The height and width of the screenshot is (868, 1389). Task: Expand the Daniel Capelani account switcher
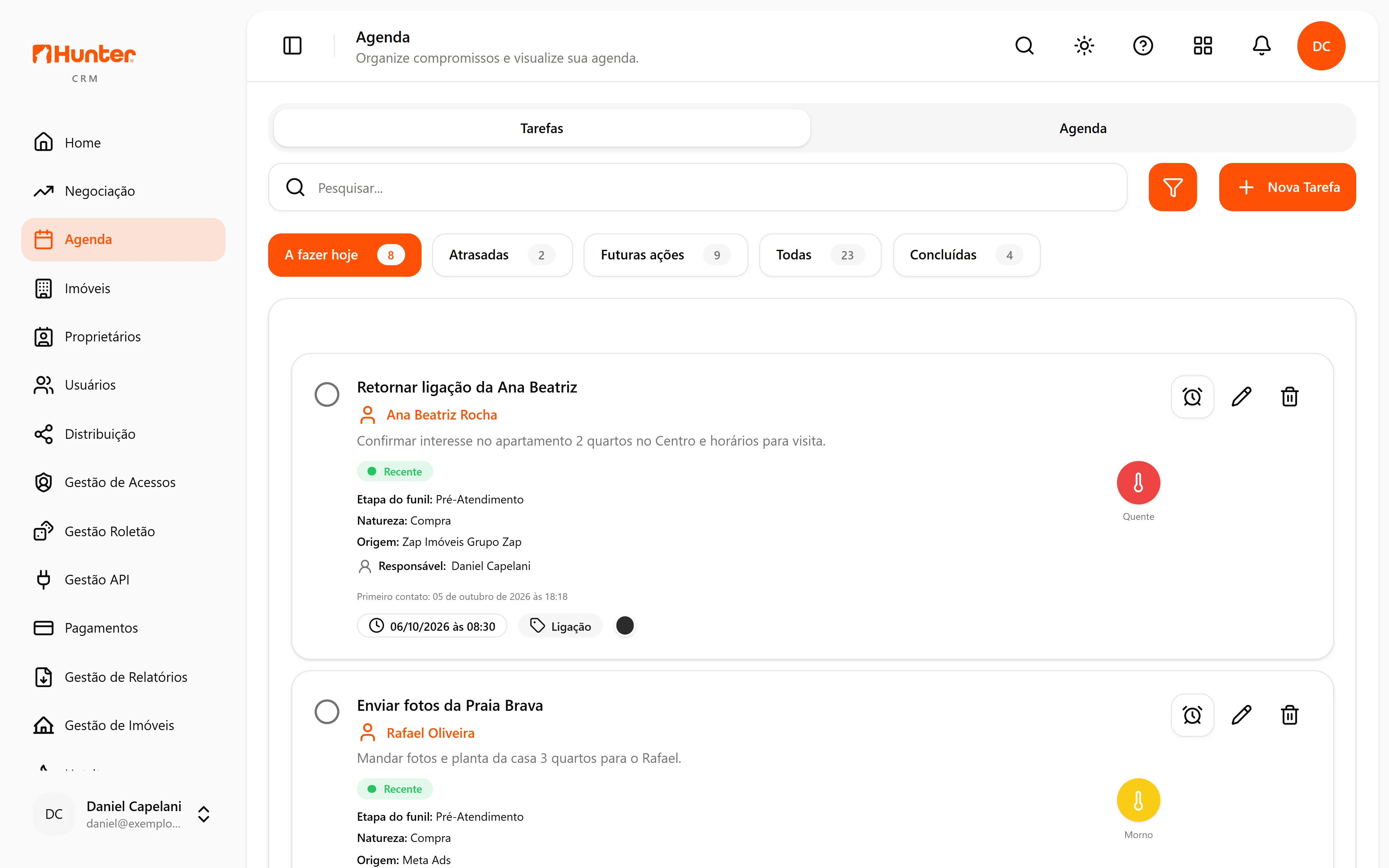pyautogui.click(x=203, y=814)
